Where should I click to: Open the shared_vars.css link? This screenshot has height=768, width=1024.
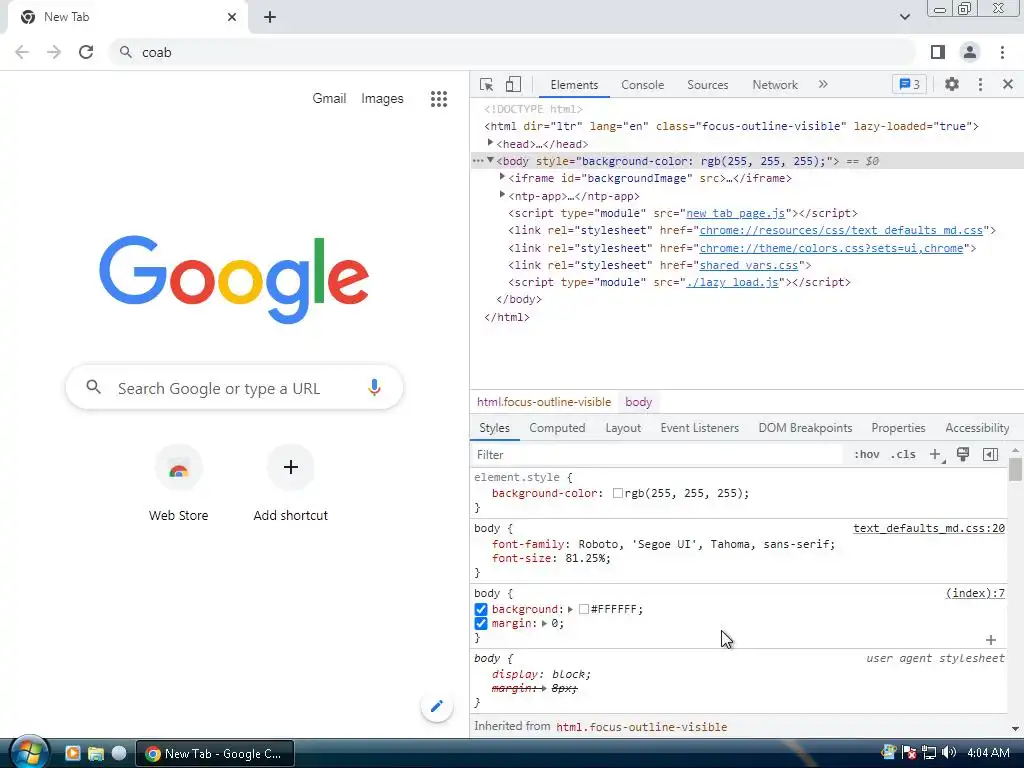(749, 265)
